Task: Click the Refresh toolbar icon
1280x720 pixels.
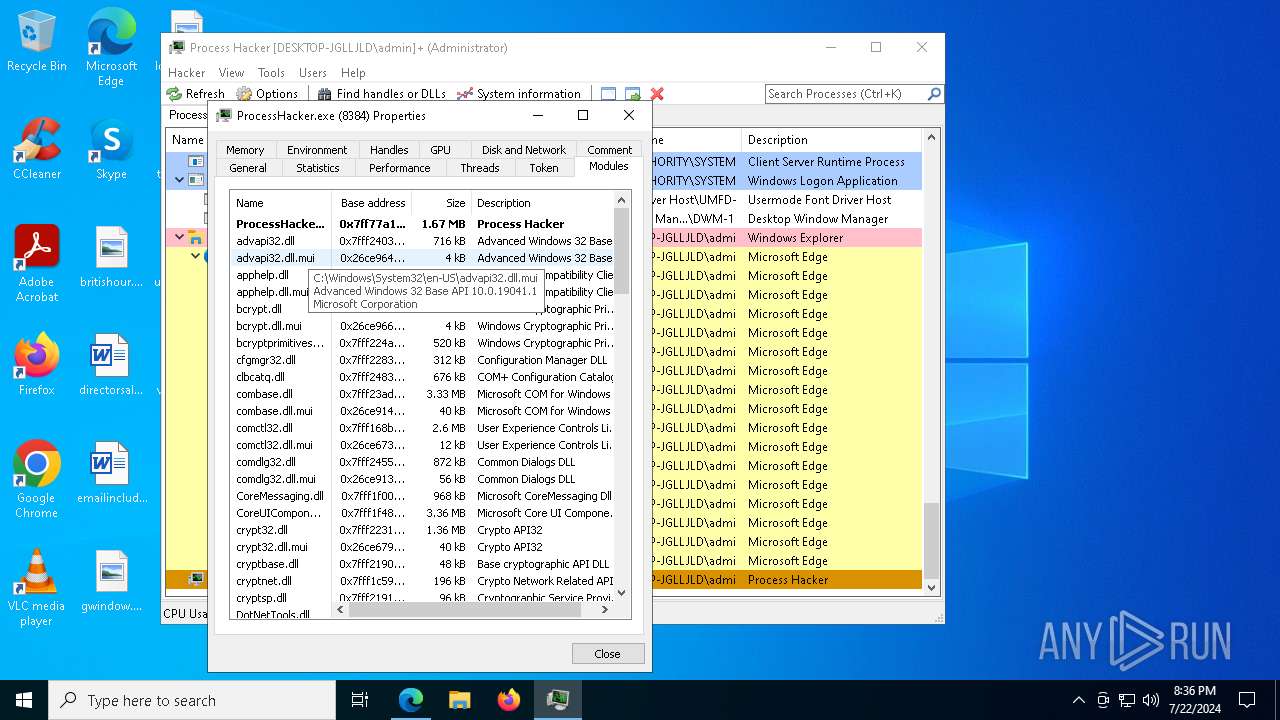Action: coord(175,94)
